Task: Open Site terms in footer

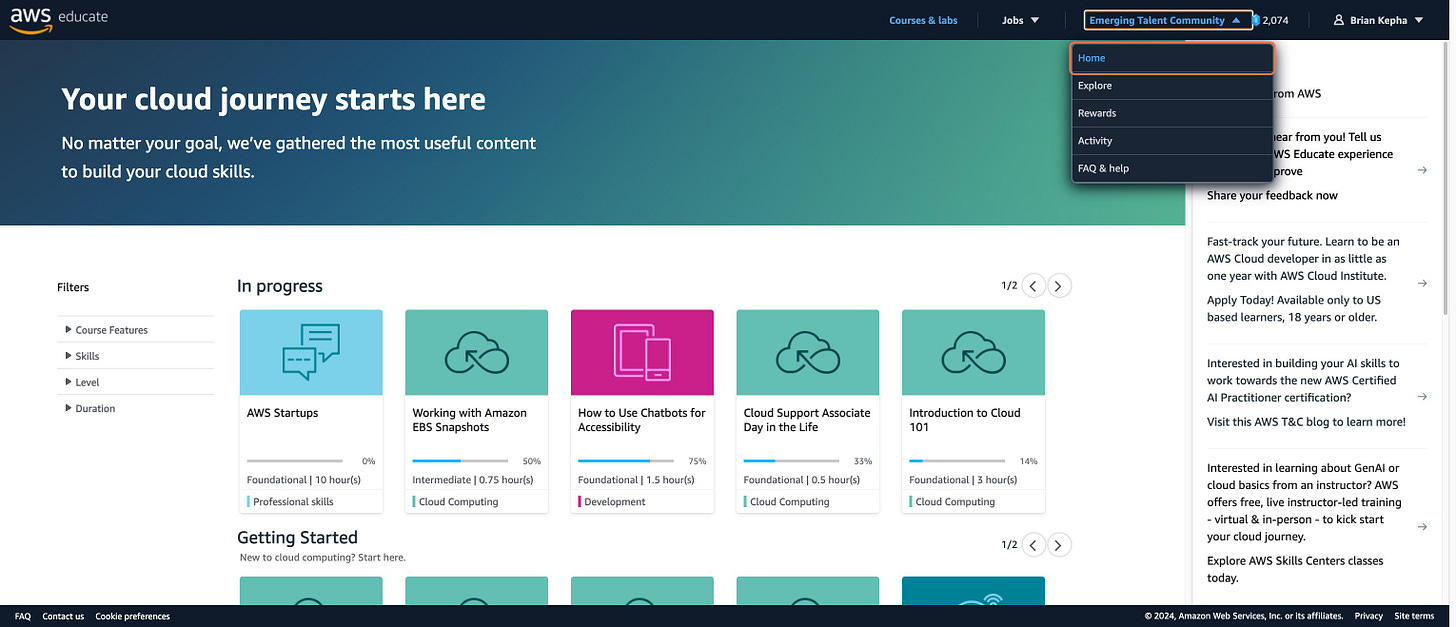Action: (1415, 616)
